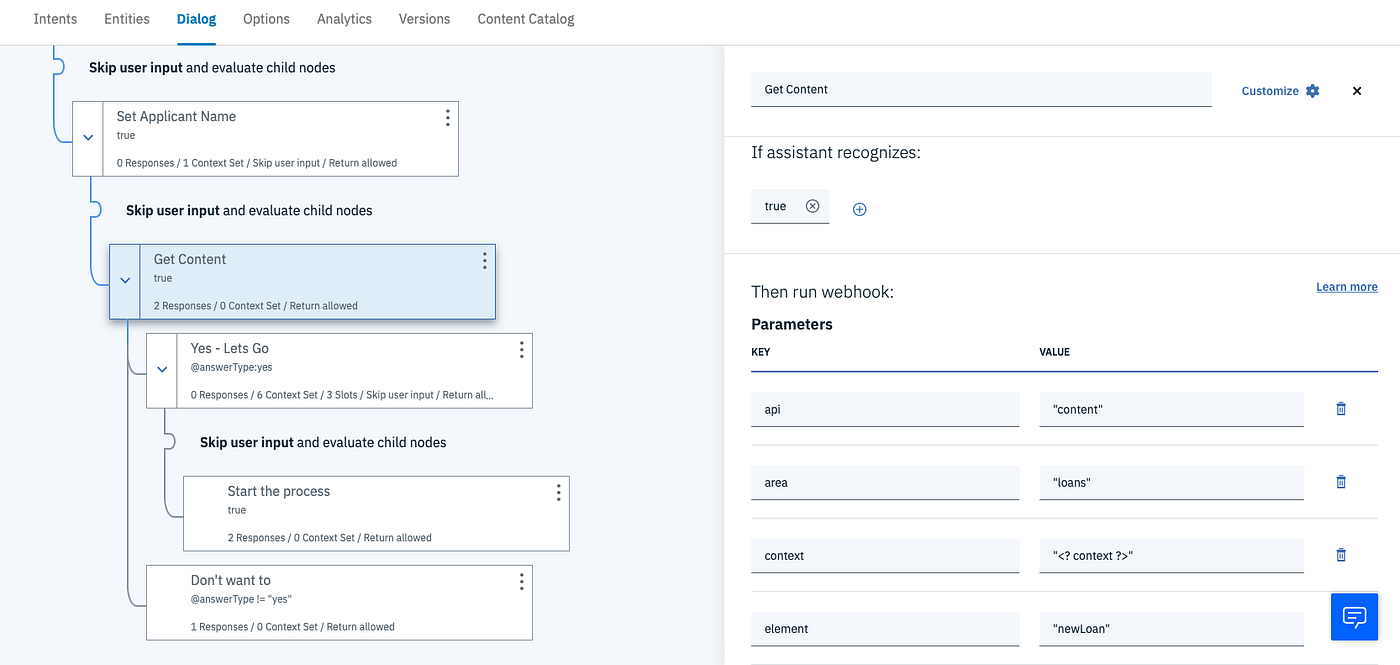Click the Customize label text
This screenshot has height=665, width=1400.
[x=1269, y=90]
